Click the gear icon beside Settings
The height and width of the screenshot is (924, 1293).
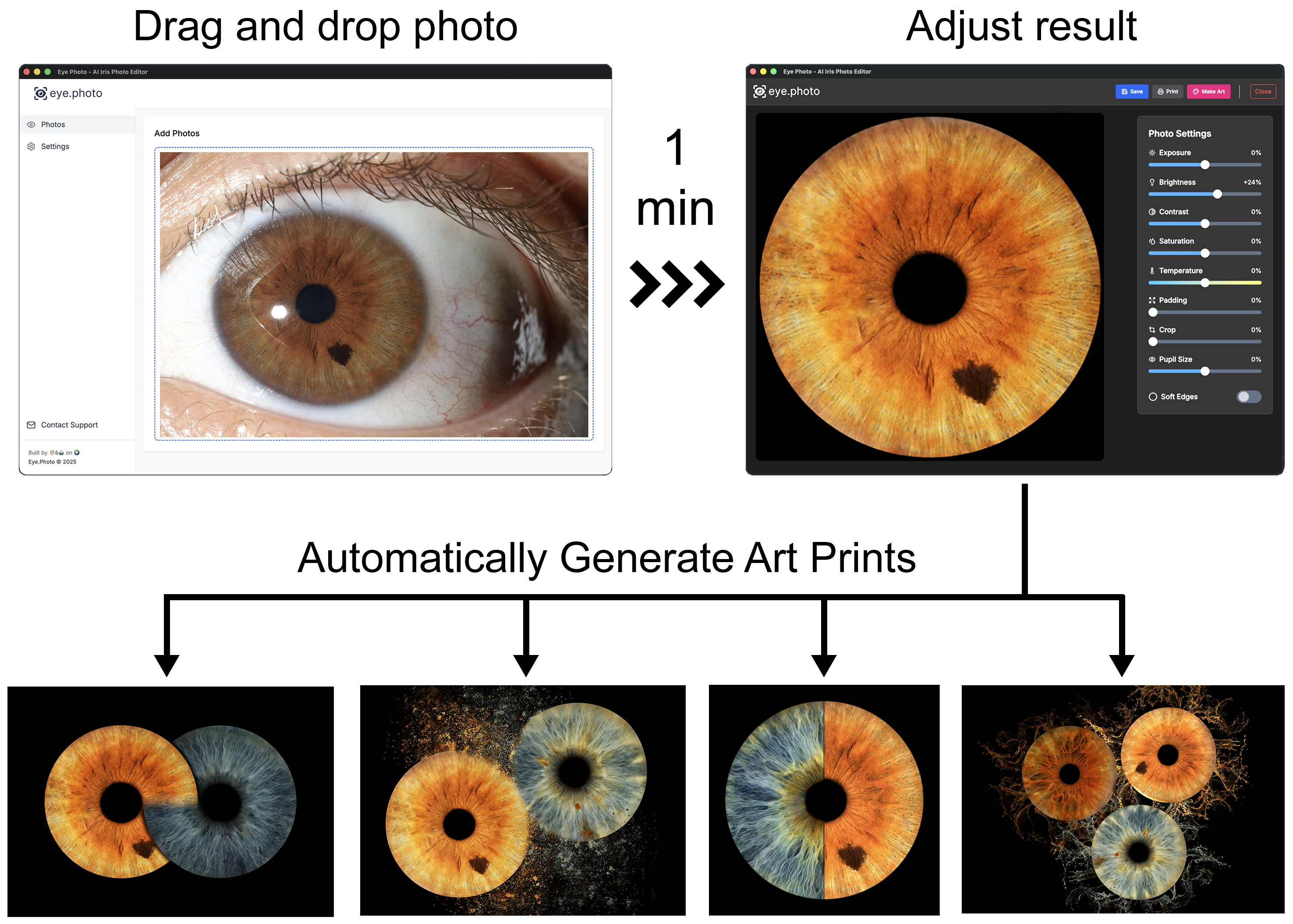pos(31,146)
